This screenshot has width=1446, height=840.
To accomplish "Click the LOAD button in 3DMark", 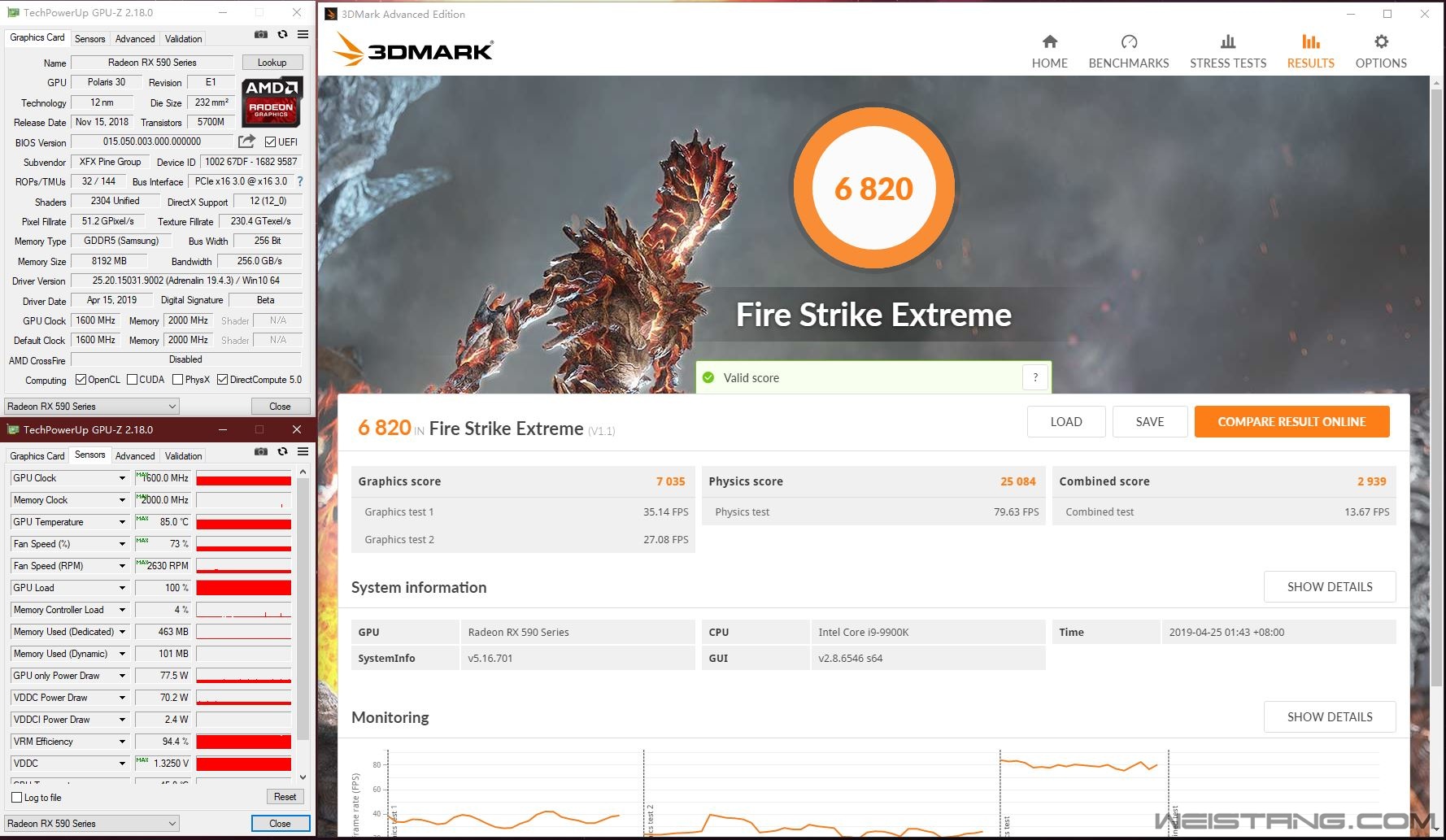I will [x=1066, y=421].
